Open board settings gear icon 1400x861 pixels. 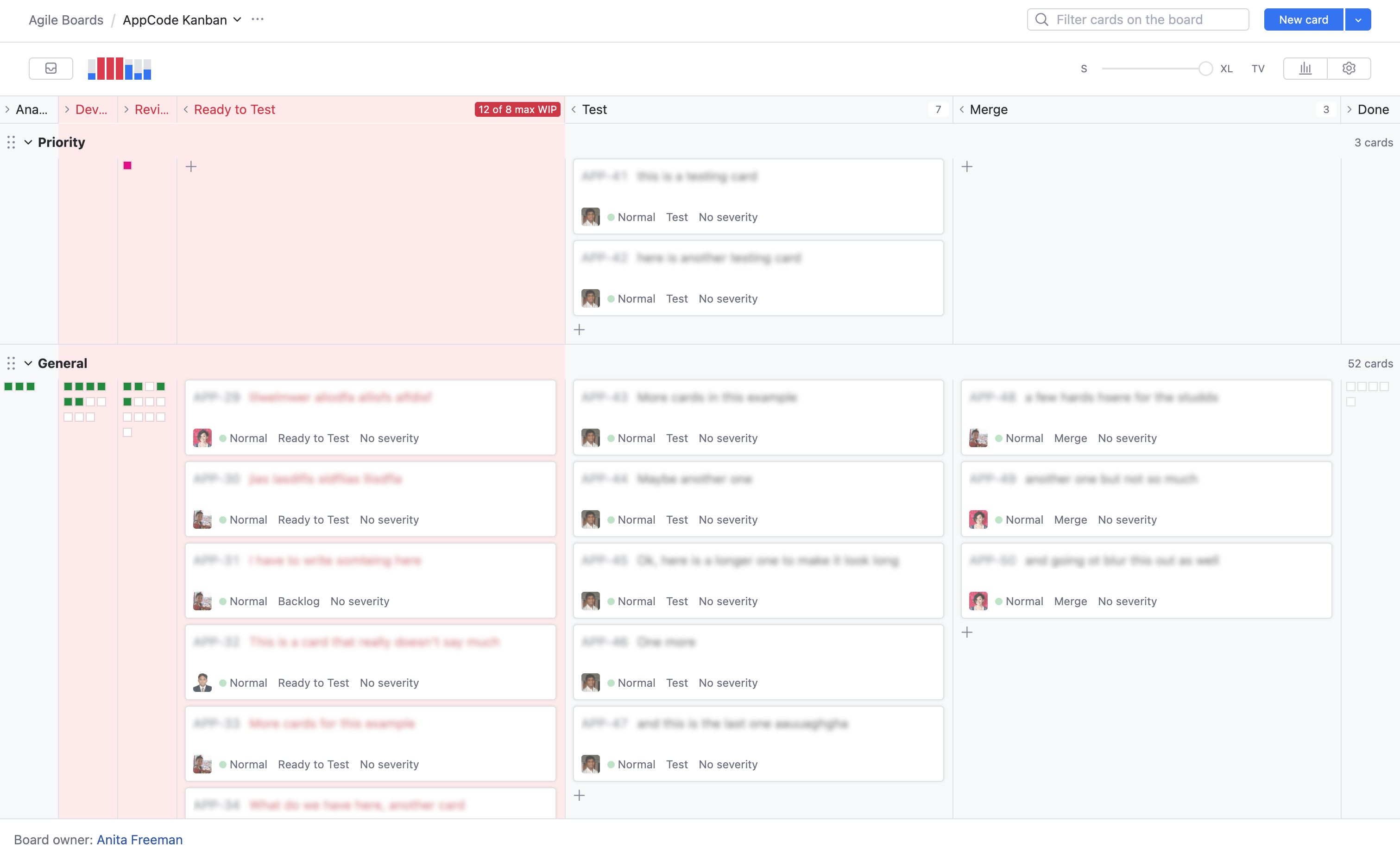tap(1348, 68)
